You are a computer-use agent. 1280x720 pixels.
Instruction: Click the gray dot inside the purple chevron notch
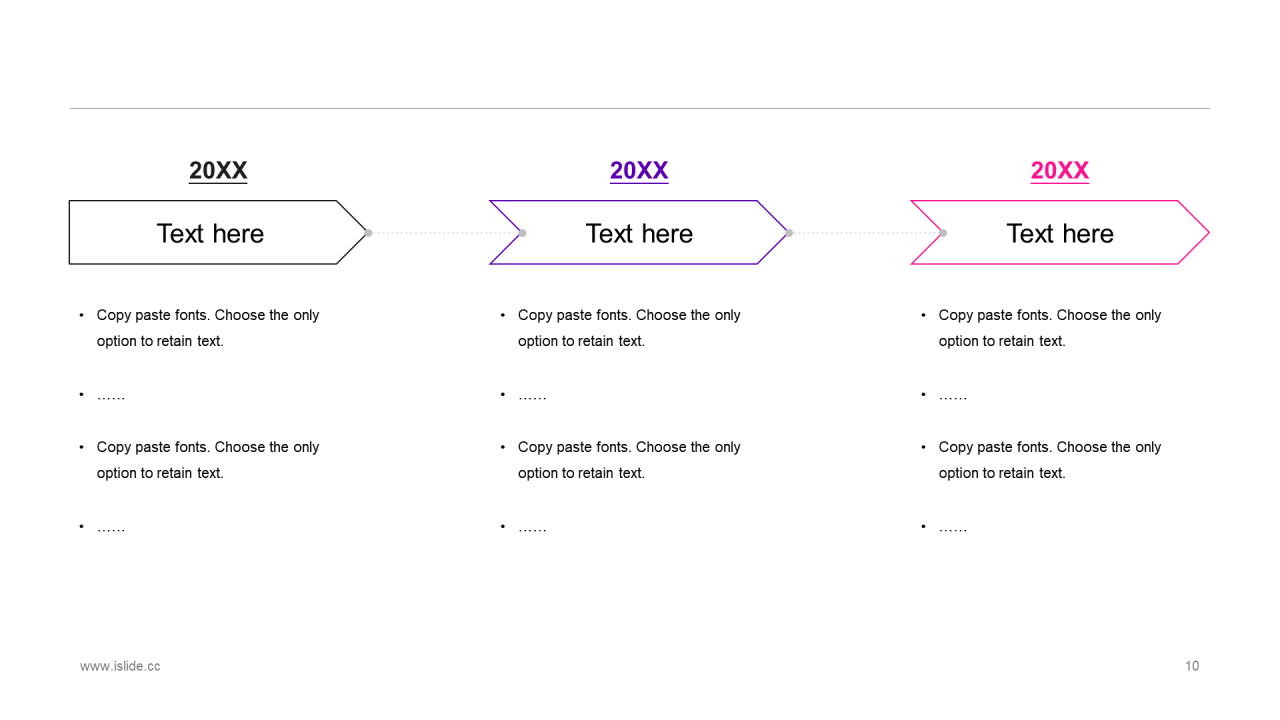[522, 233]
